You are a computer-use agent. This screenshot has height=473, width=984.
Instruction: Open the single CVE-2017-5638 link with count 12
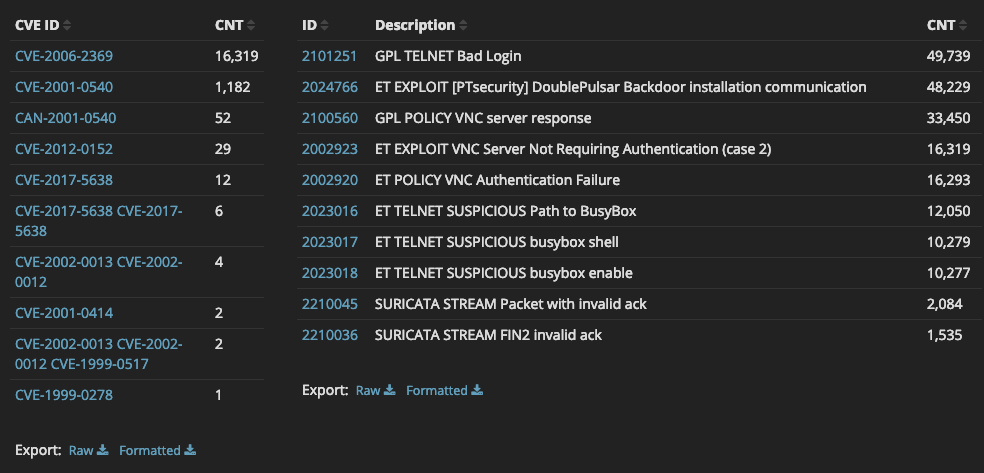(x=64, y=180)
